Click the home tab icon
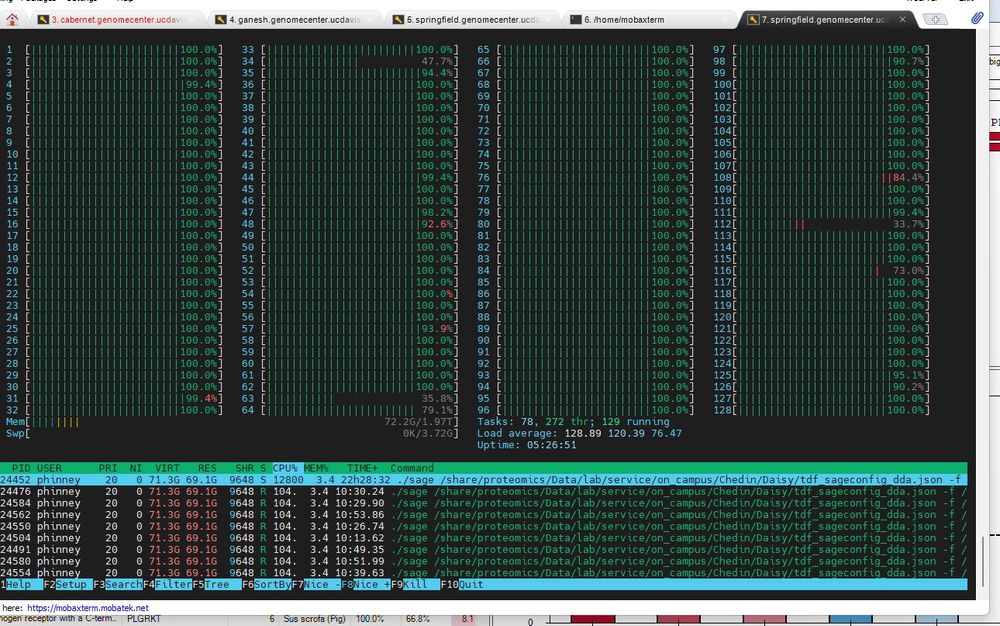1000x626 pixels. pyautogui.click(x=11, y=19)
